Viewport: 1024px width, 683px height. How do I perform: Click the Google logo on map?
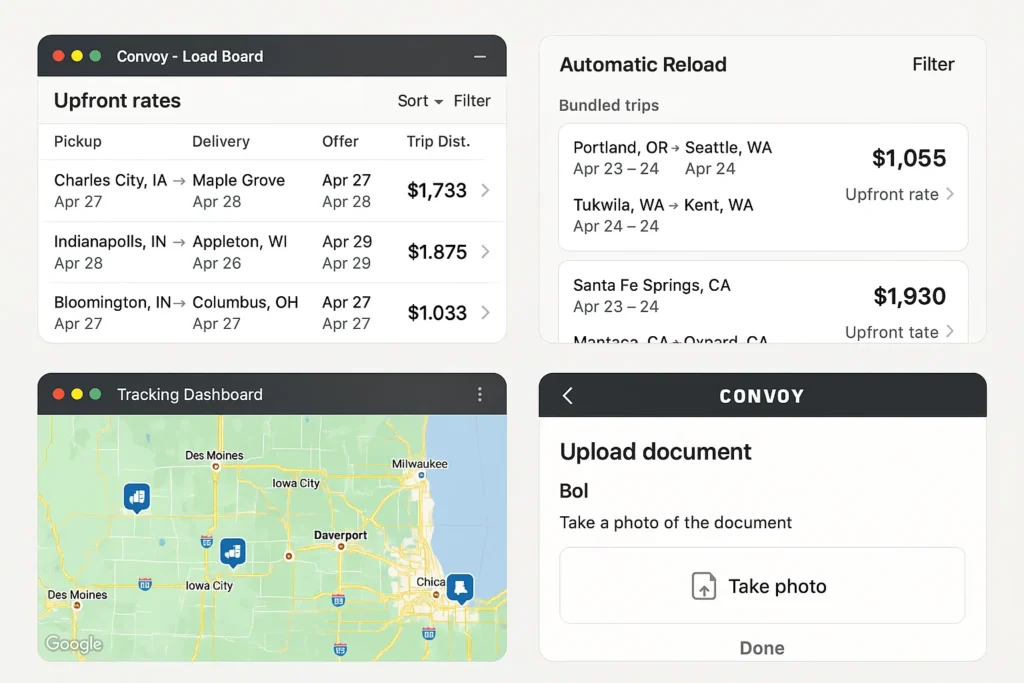coord(74,644)
